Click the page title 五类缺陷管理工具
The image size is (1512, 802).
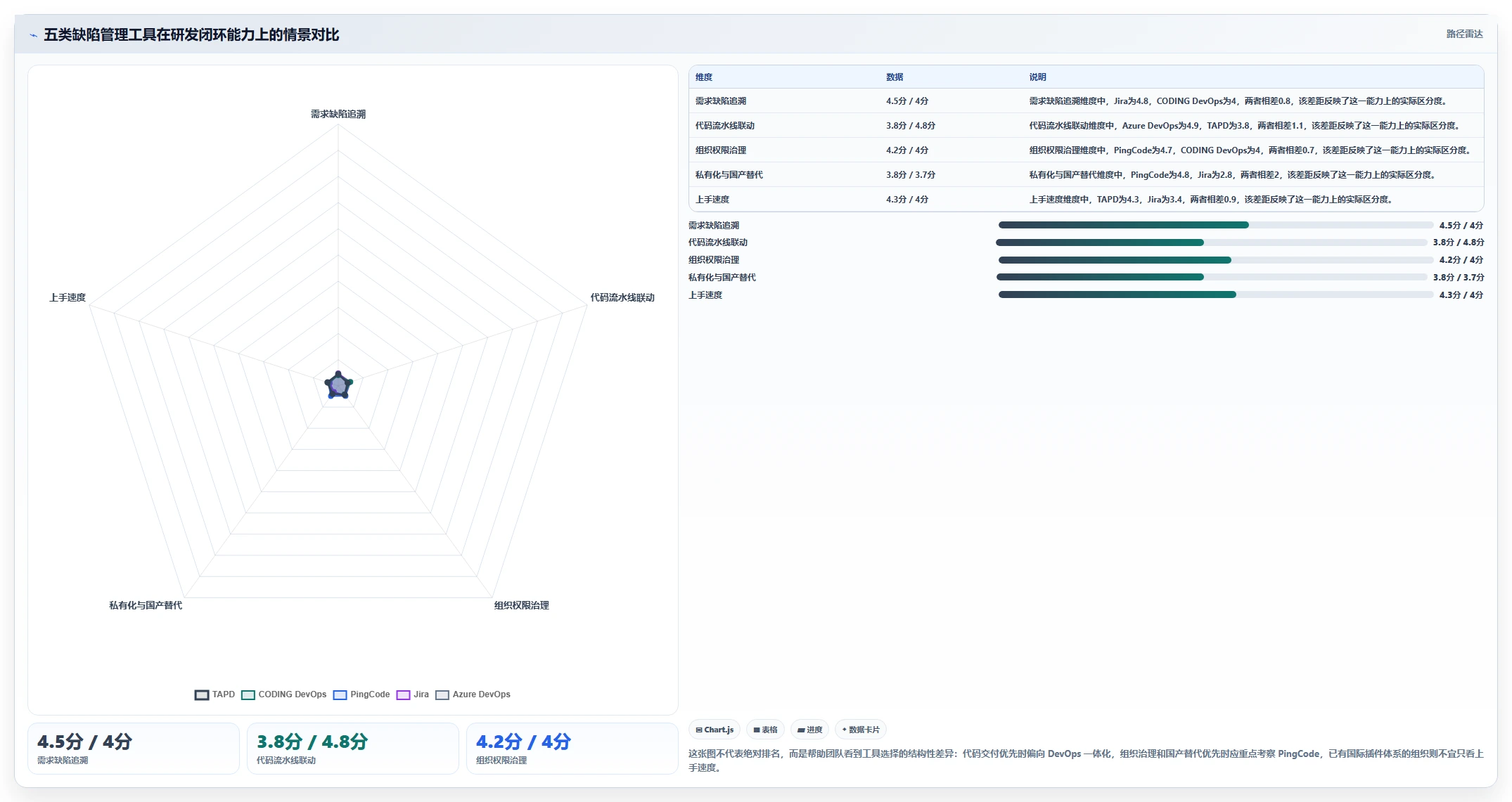point(191,34)
